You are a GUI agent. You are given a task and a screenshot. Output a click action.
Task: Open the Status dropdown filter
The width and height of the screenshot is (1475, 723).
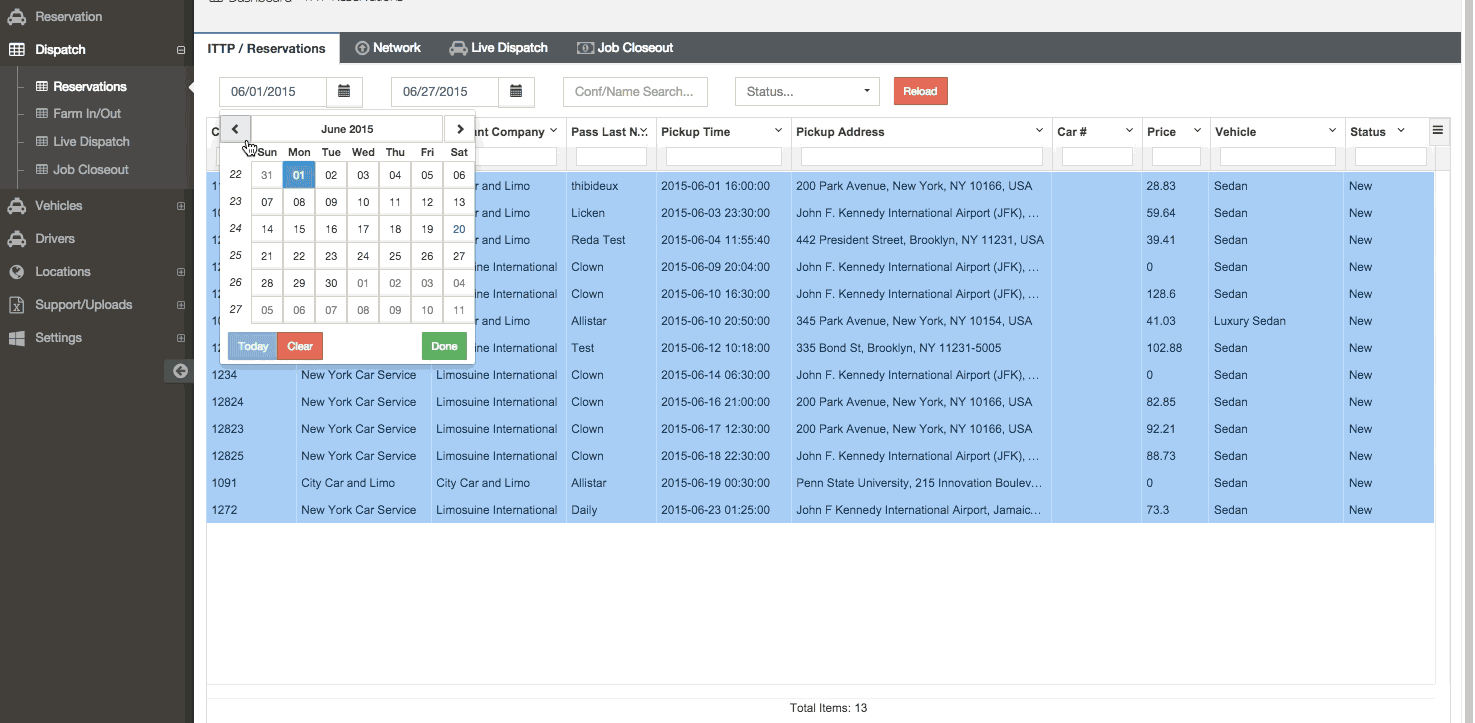pyautogui.click(x=807, y=91)
